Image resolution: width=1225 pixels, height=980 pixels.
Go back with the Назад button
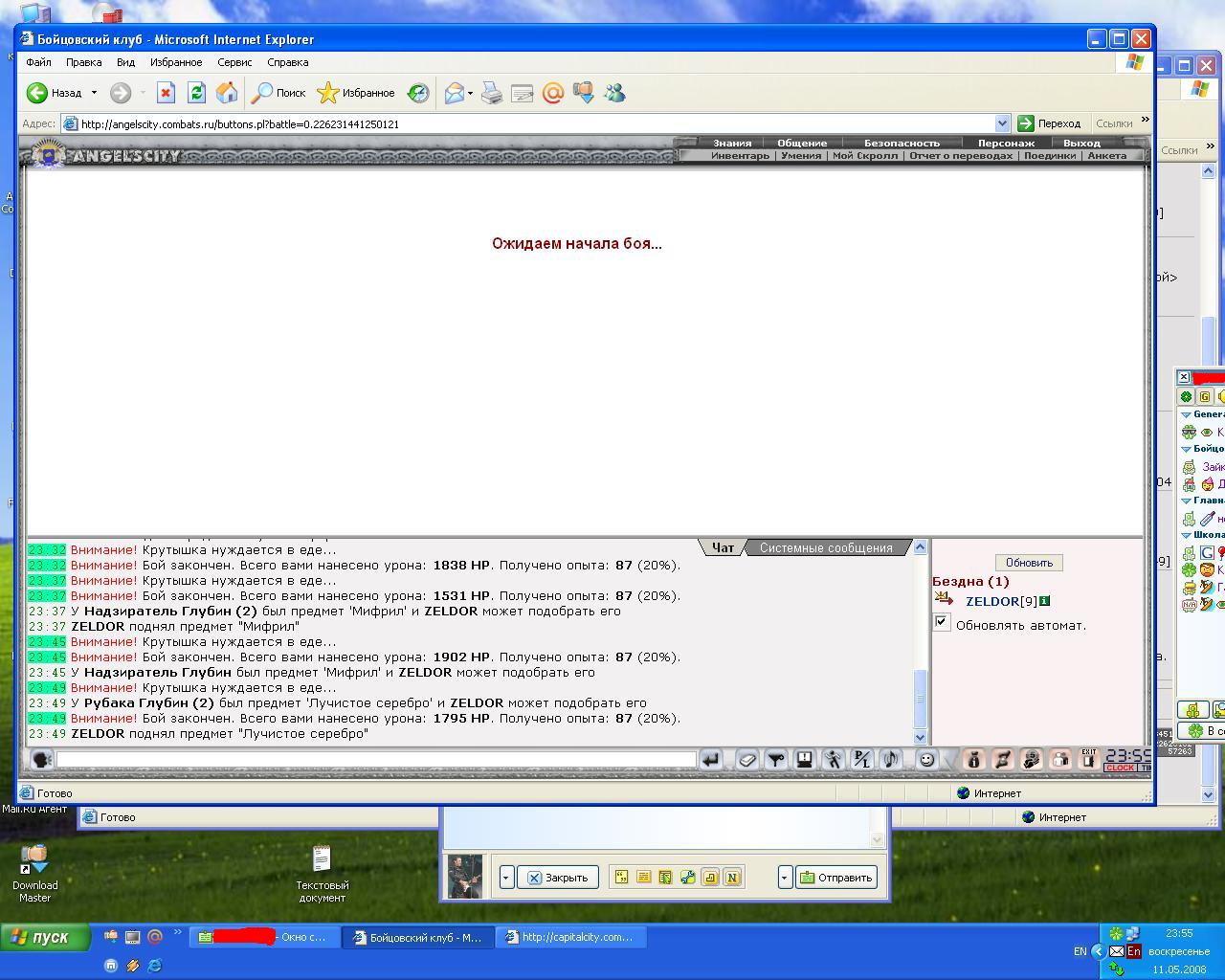tap(55, 93)
